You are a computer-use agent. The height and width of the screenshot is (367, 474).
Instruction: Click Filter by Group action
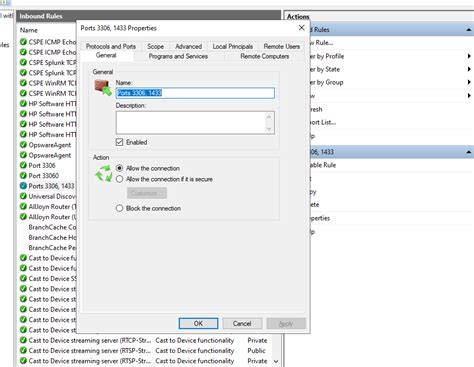pyautogui.click(x=326, y=82)
